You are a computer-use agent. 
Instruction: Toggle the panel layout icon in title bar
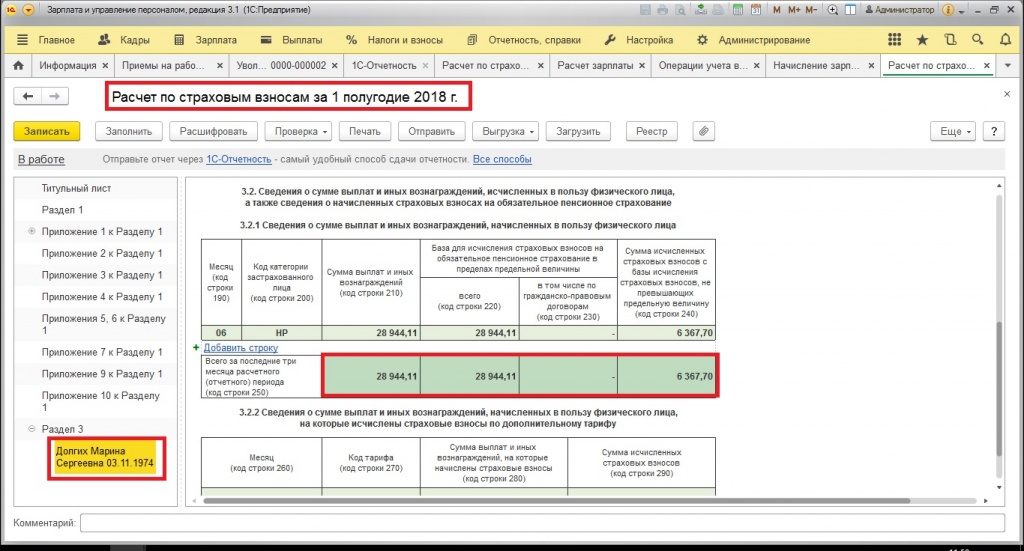tap(850, 10)
